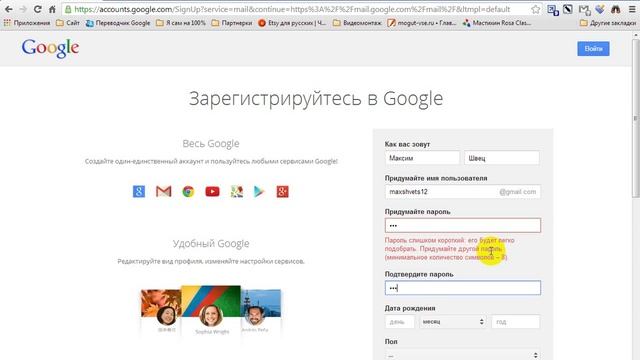Click the YouTube product icon
640x360 pixels.
point(212,191)
